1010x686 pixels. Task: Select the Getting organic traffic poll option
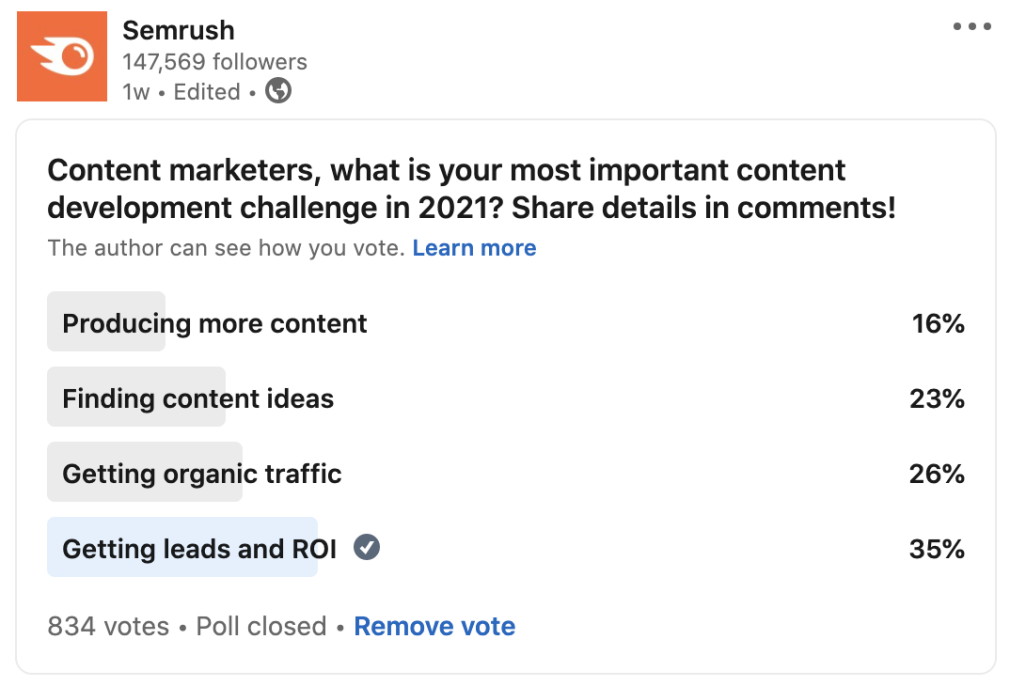[202, 473]
